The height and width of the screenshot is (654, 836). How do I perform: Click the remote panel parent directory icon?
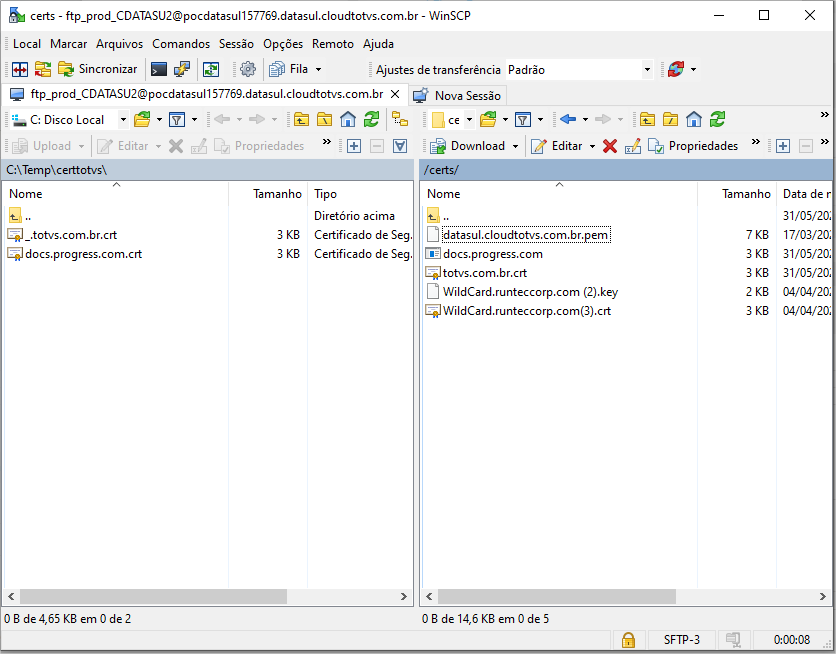(x=647, y=120)
